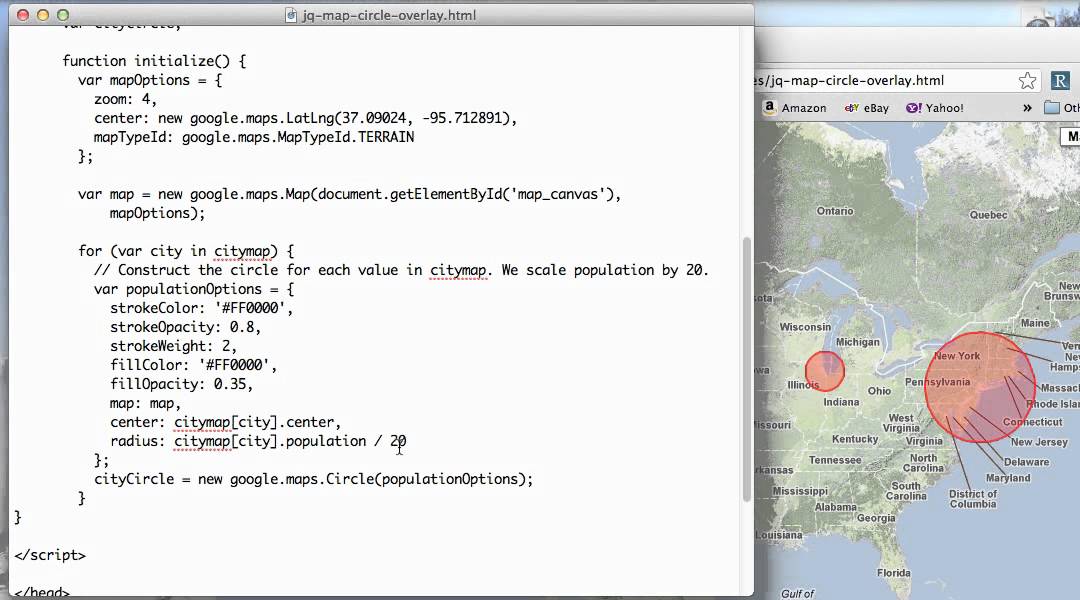Expand hidden bookmarks with double chevron
This screenshot has width=1080, height=600.
1027,108
